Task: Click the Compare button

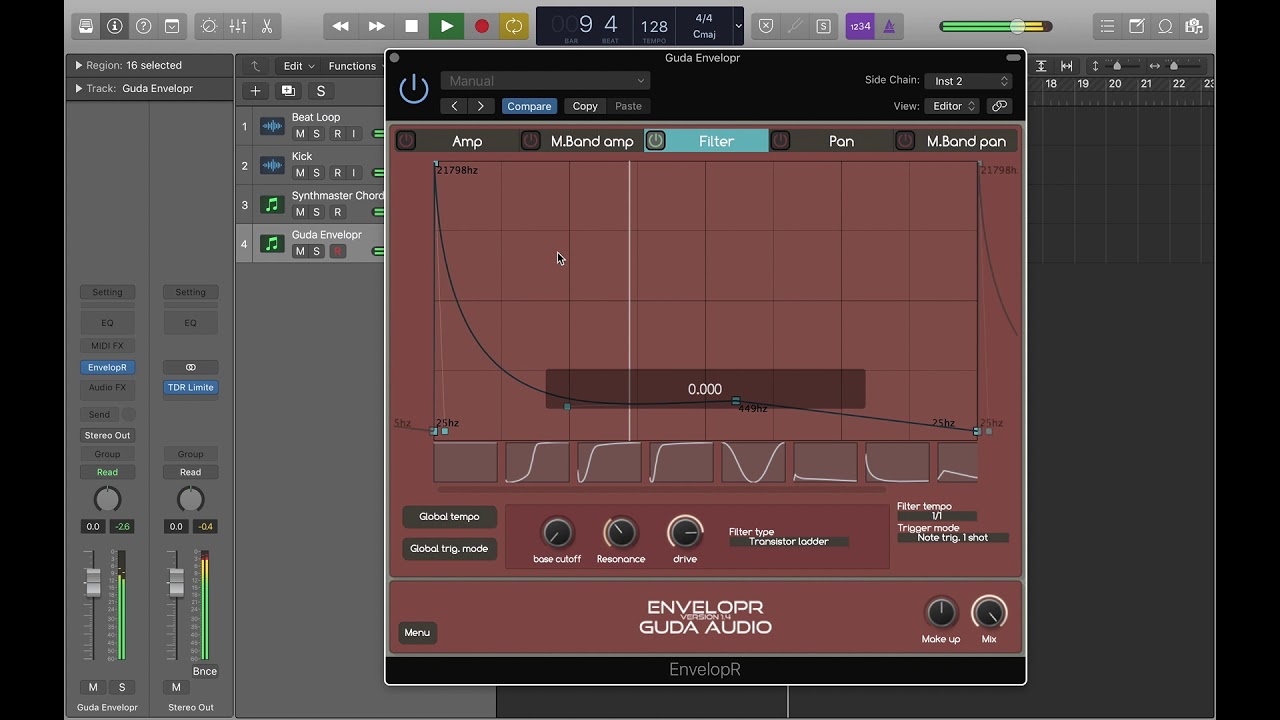Action: [x=529, y=106]
